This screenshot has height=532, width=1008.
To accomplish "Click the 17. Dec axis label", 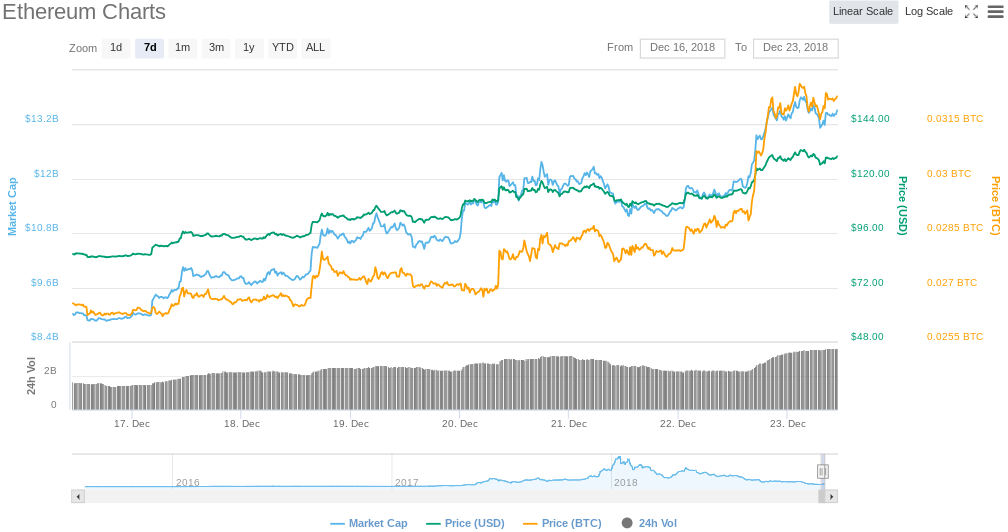I will point(132,424).
